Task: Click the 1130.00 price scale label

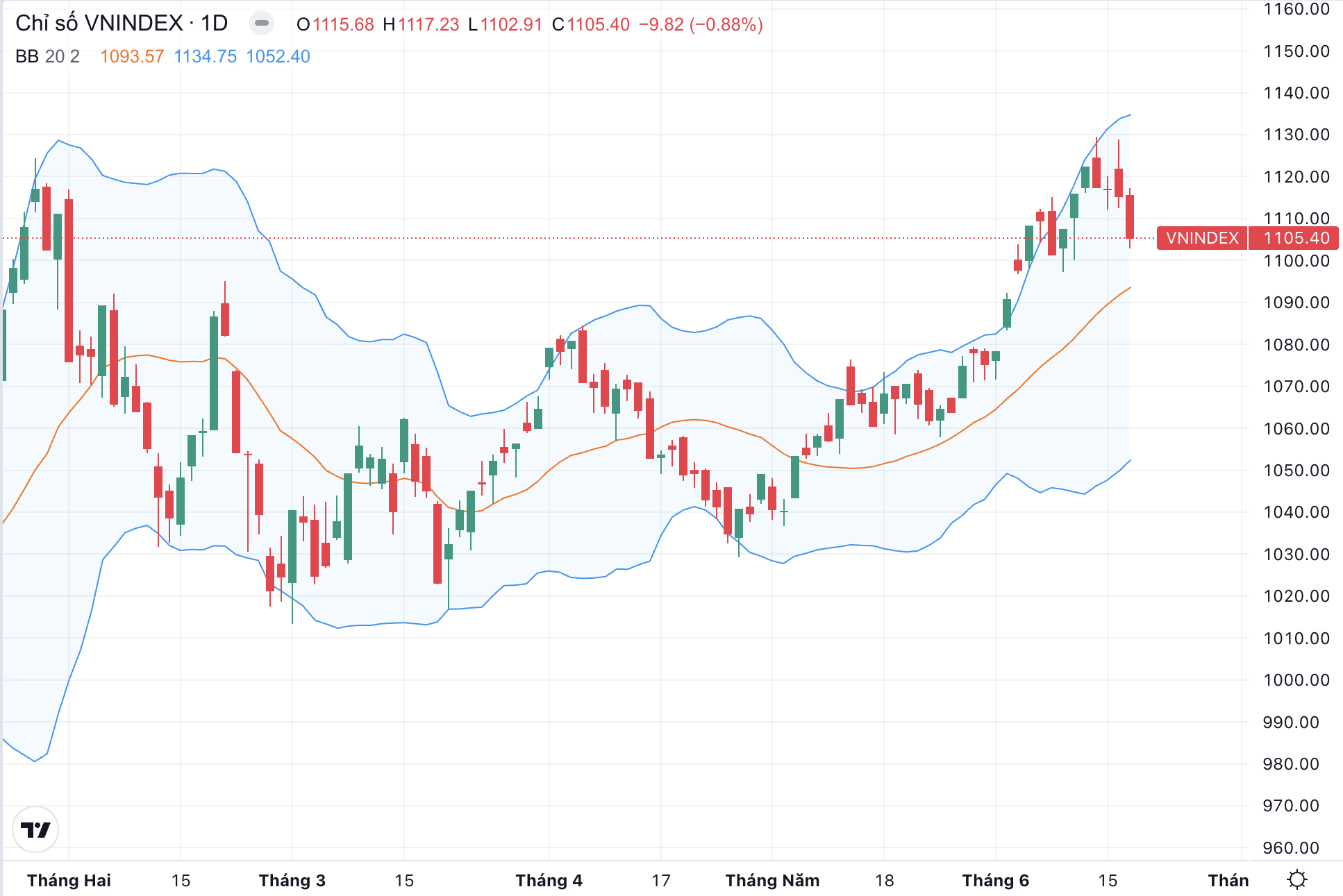Action: pyautogui.click(x=1296, y=135)
